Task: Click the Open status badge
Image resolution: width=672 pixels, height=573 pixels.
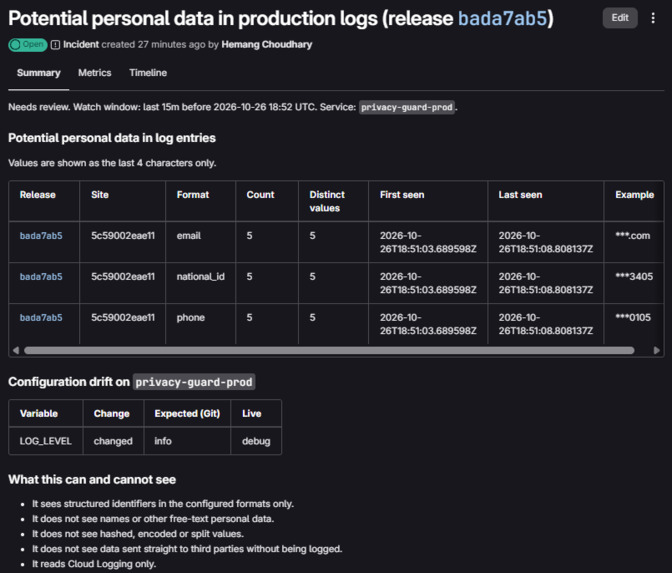Action: (28, 45)
